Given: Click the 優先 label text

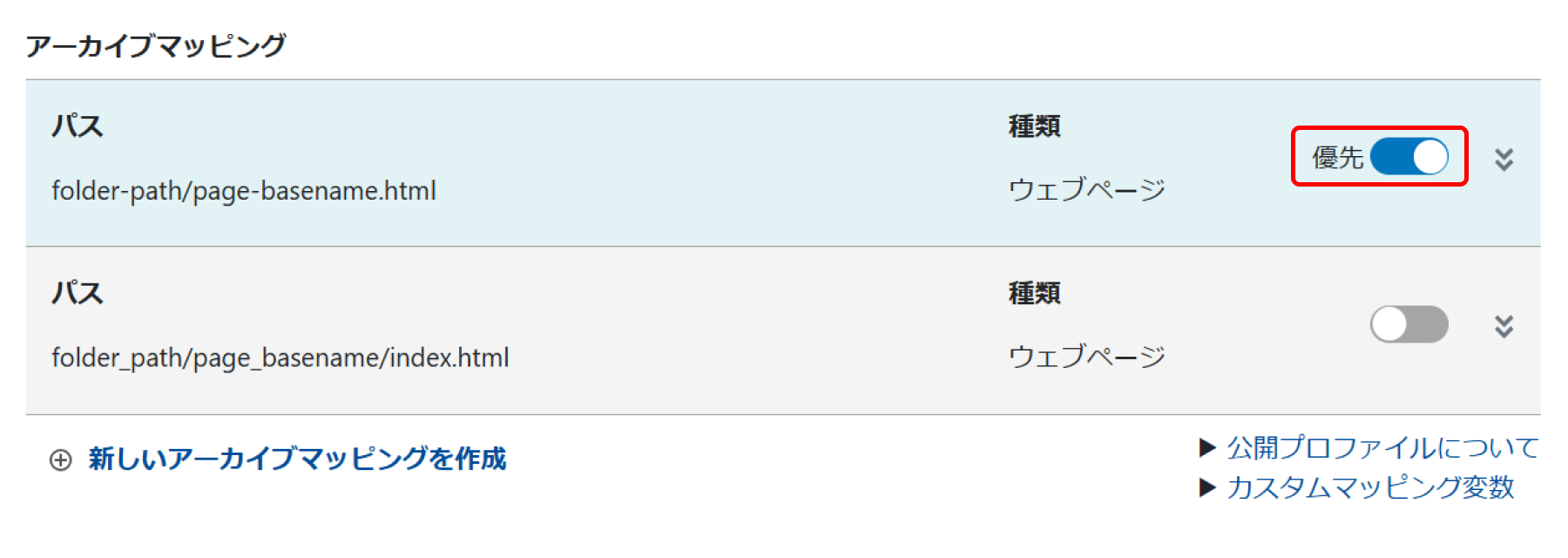Looking at the screenshot, I should [x=1337, y=158].
